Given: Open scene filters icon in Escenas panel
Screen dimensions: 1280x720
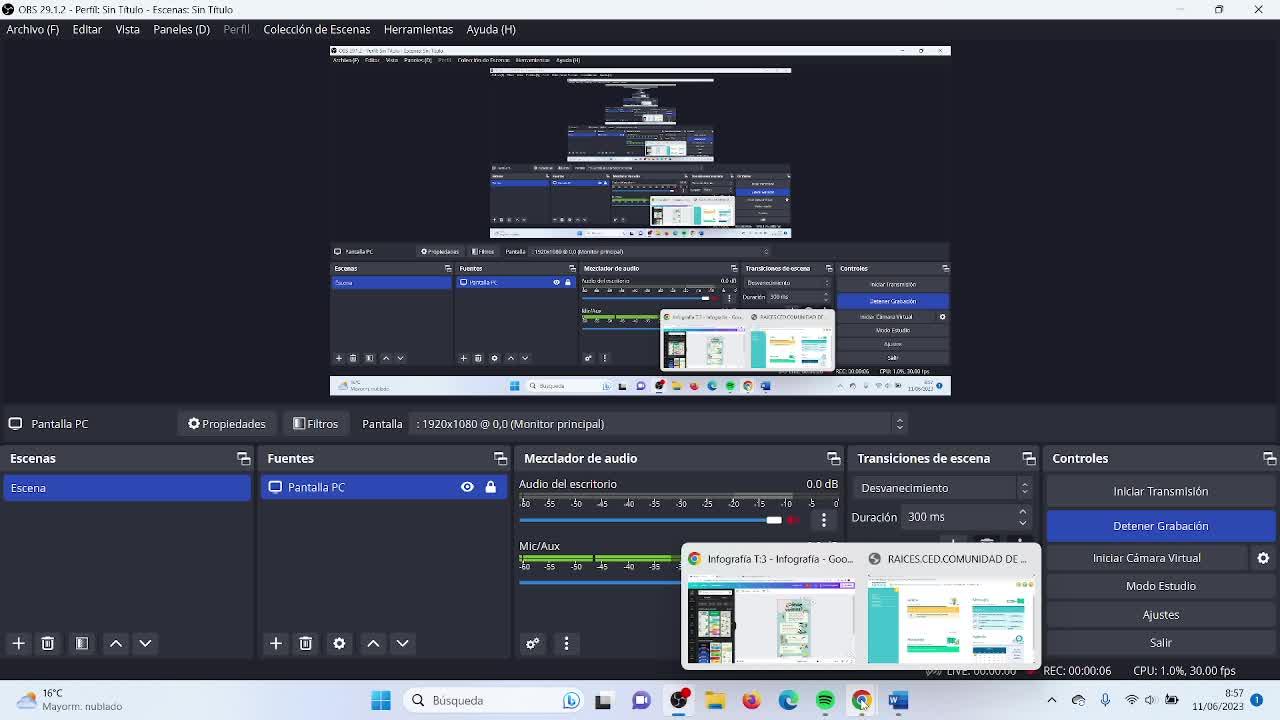Looking at the screenshot, I should [82, 643].
